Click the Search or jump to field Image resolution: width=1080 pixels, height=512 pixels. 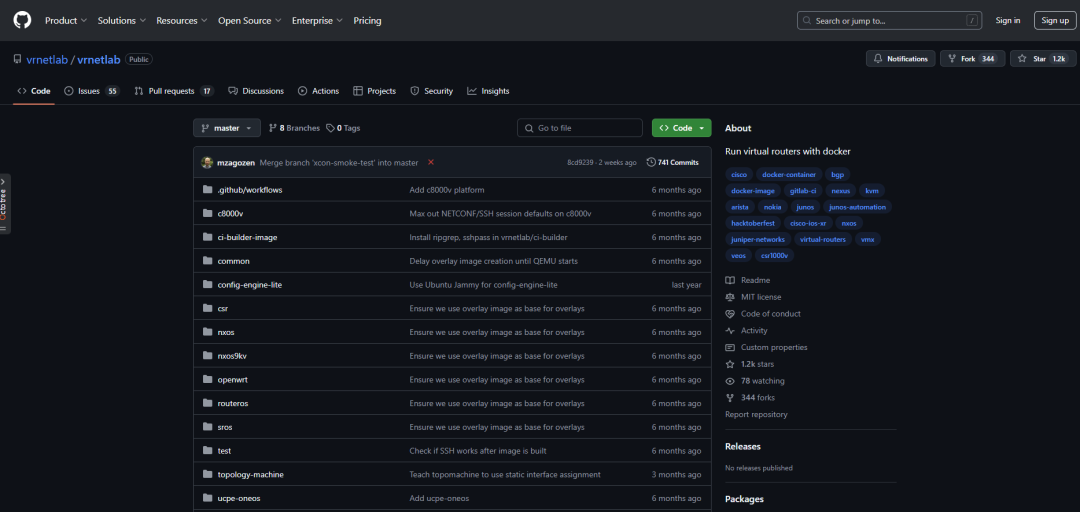coord(889,21)
